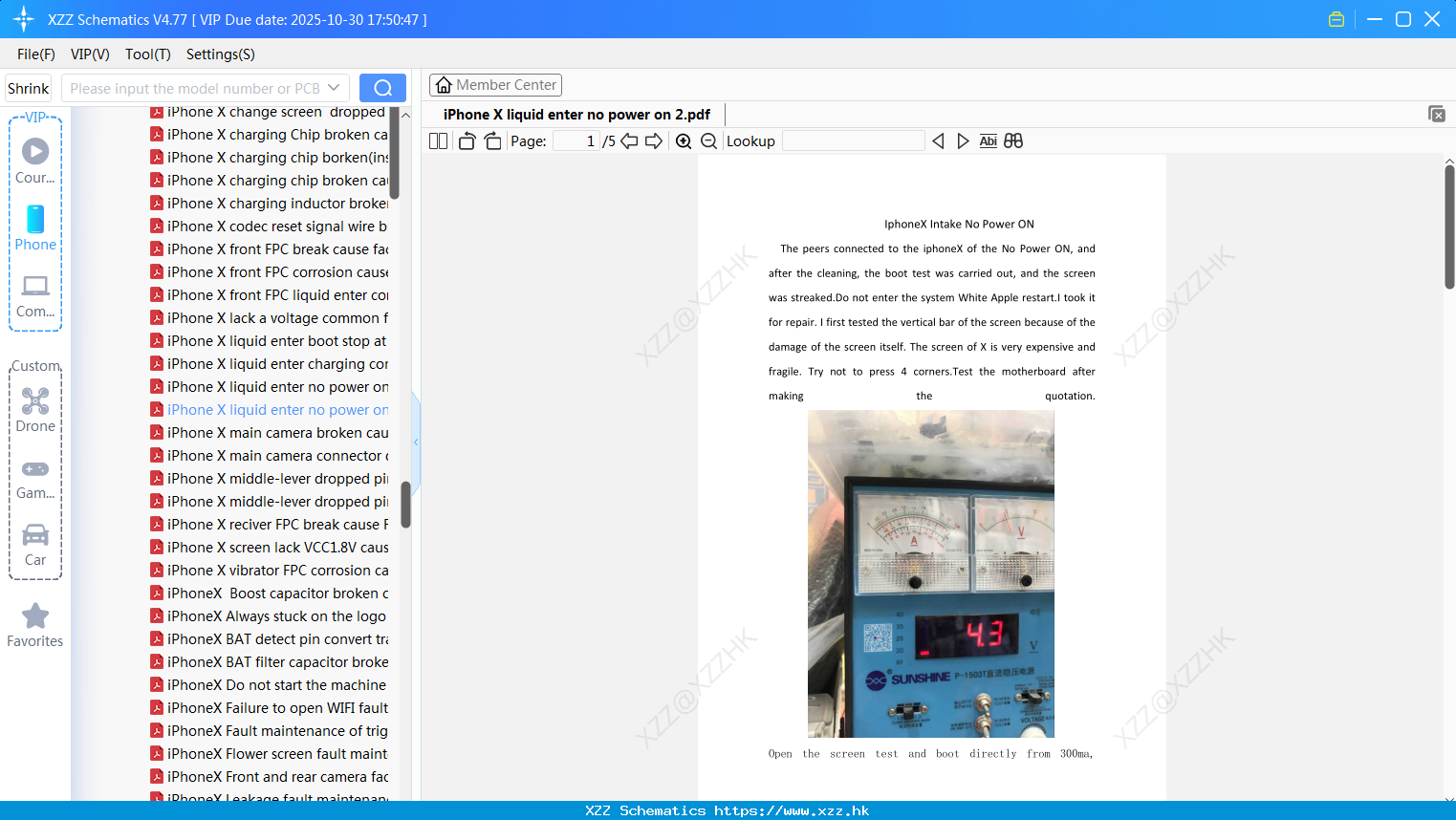The width and height of the screenshot is (1456, 820).
Task: Open 'iPhone X front FPC break cause' file
Action: click(268, 249)
